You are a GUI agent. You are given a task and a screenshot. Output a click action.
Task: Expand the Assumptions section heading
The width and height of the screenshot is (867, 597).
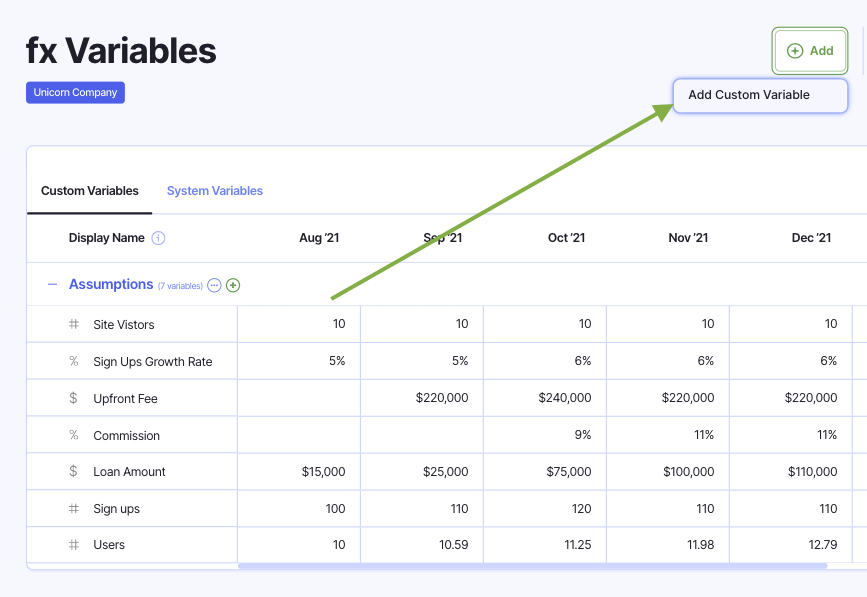pos(110,285)
